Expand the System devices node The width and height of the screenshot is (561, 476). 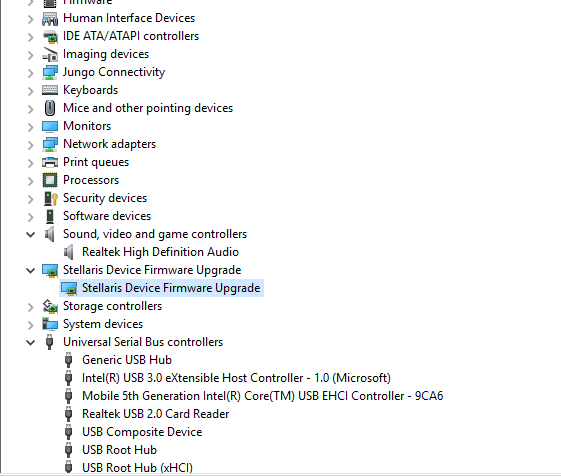click(31, 325)
